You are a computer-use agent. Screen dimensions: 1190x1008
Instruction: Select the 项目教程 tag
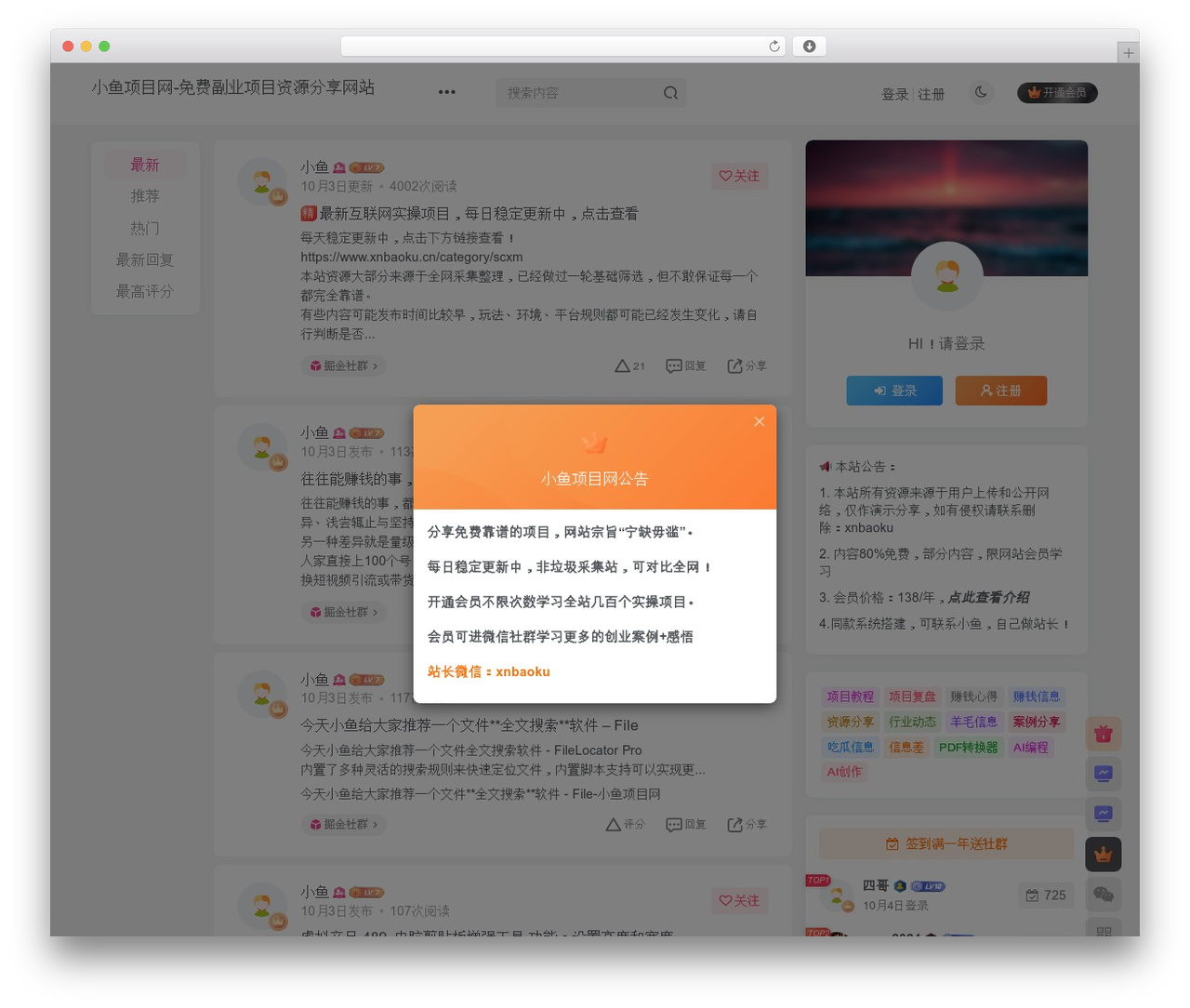pyautogui.click(x=851, y=696)
